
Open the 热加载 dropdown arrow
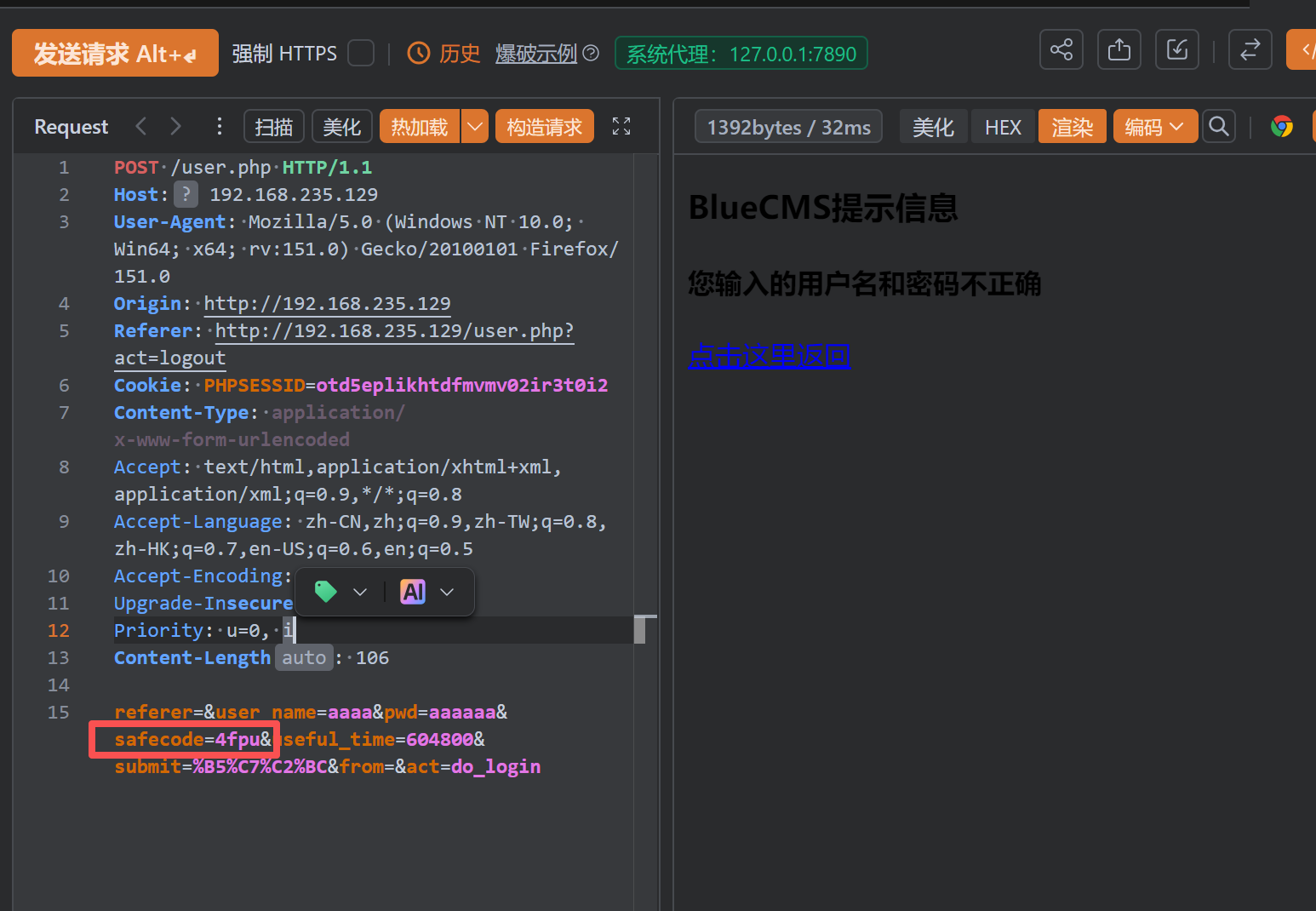pyautogui.click(x=475, y=127)
